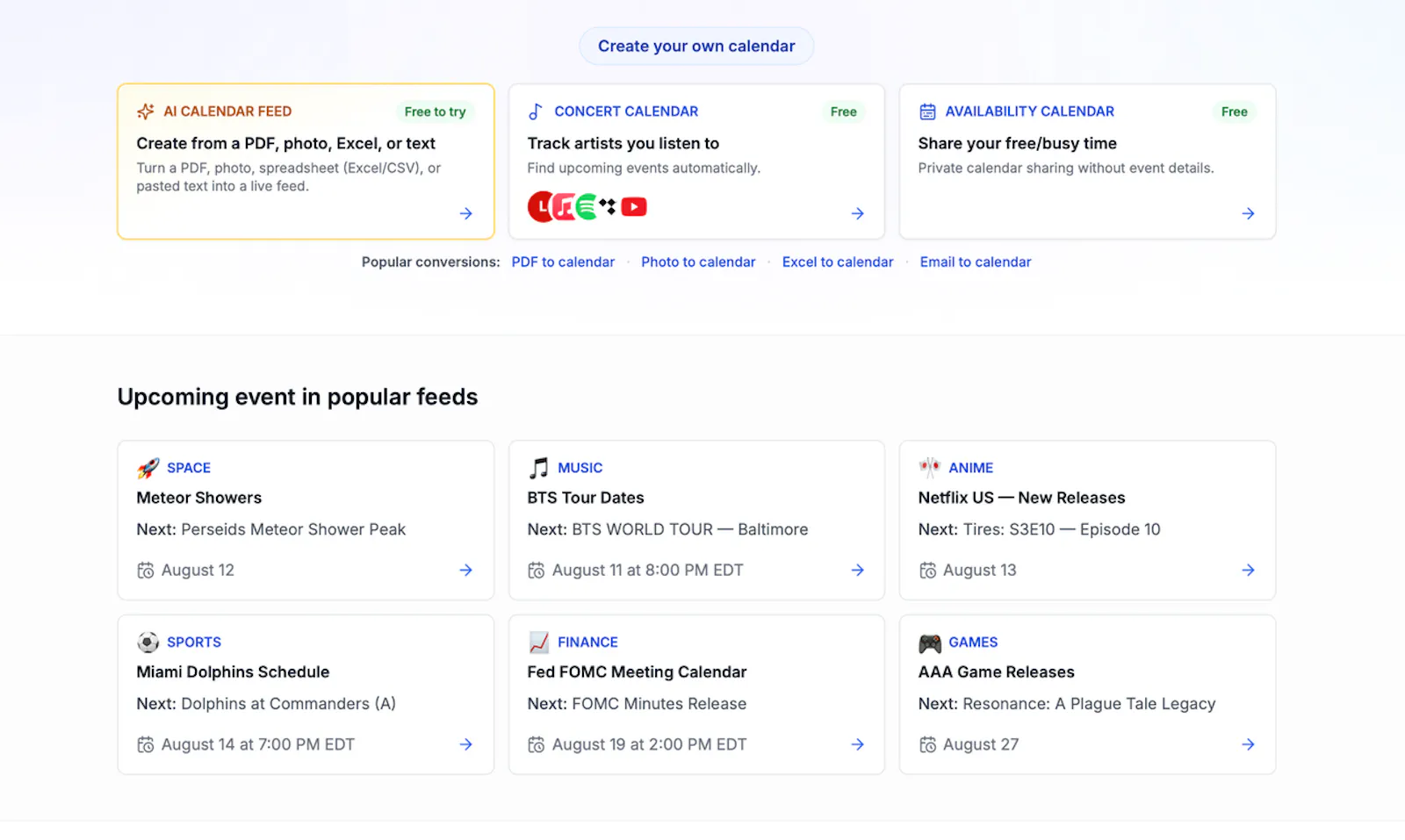Click the Netflix US — New Releases title
This screenshot has width=1405, height=840.
click(x=1021, y=498)
